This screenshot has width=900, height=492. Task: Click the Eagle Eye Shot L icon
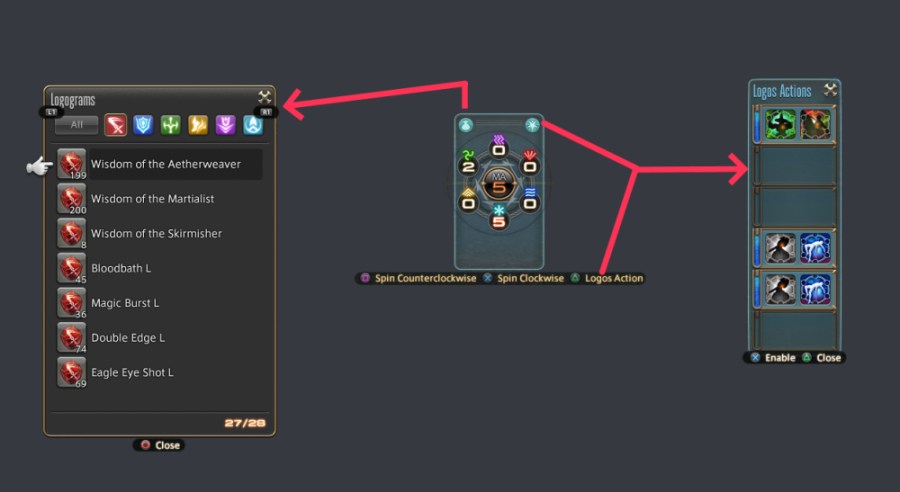tap(72, 373)
